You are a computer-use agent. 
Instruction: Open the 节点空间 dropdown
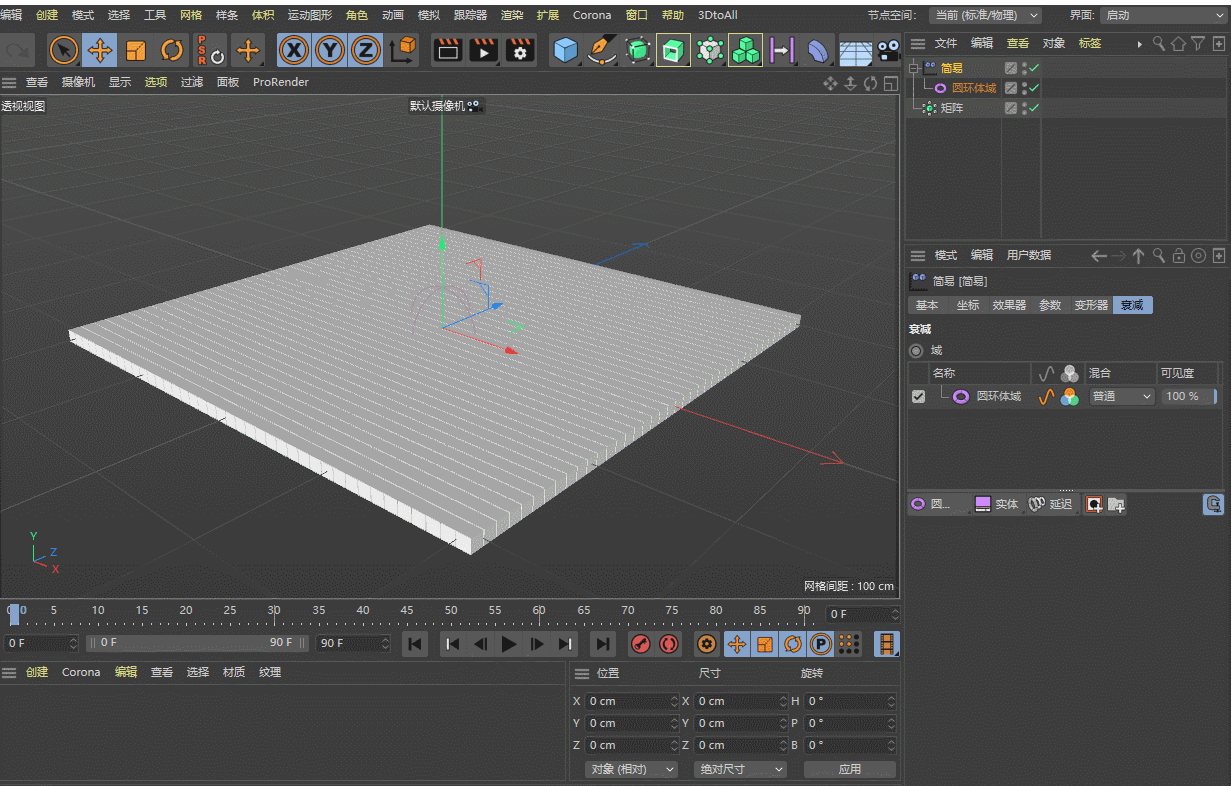click(x=985, y=16)
